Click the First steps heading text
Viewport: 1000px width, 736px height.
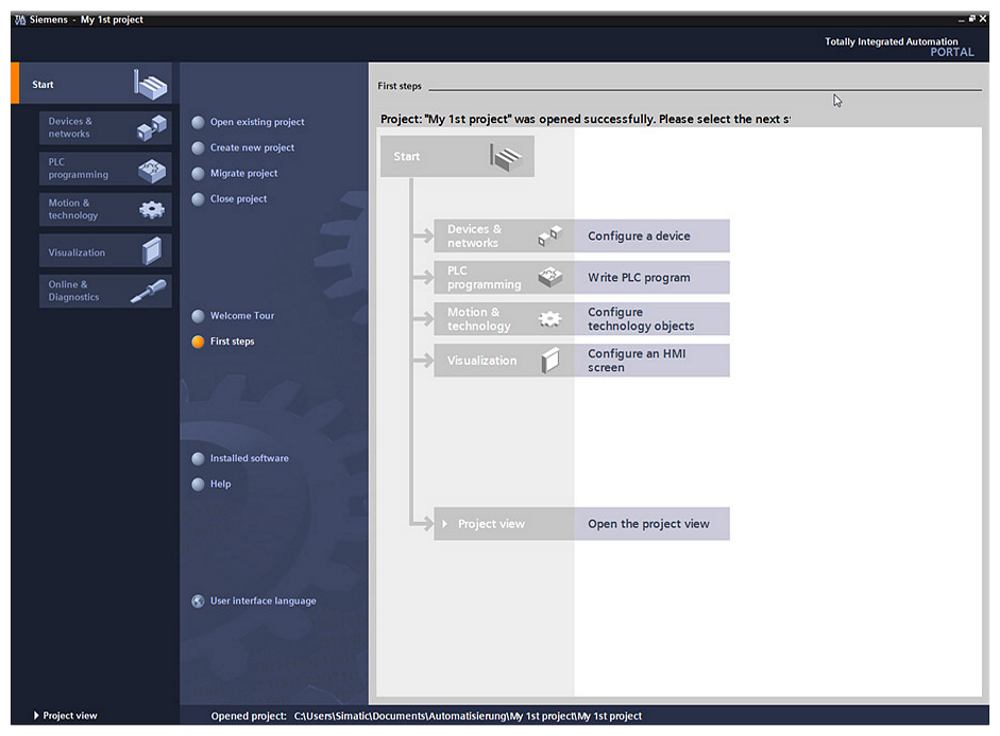[x=399, y=86]
